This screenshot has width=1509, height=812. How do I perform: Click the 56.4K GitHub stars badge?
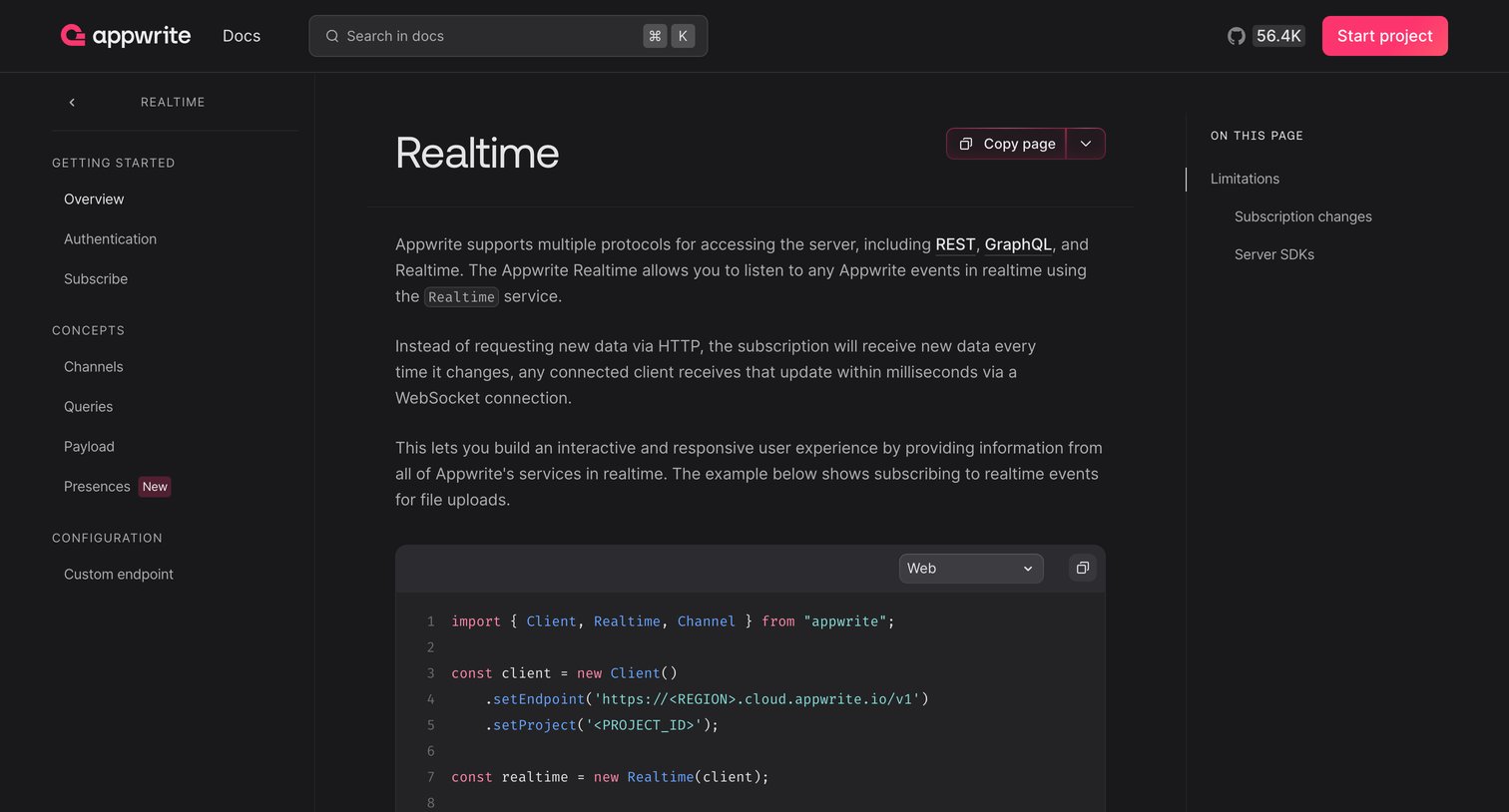1278,36
